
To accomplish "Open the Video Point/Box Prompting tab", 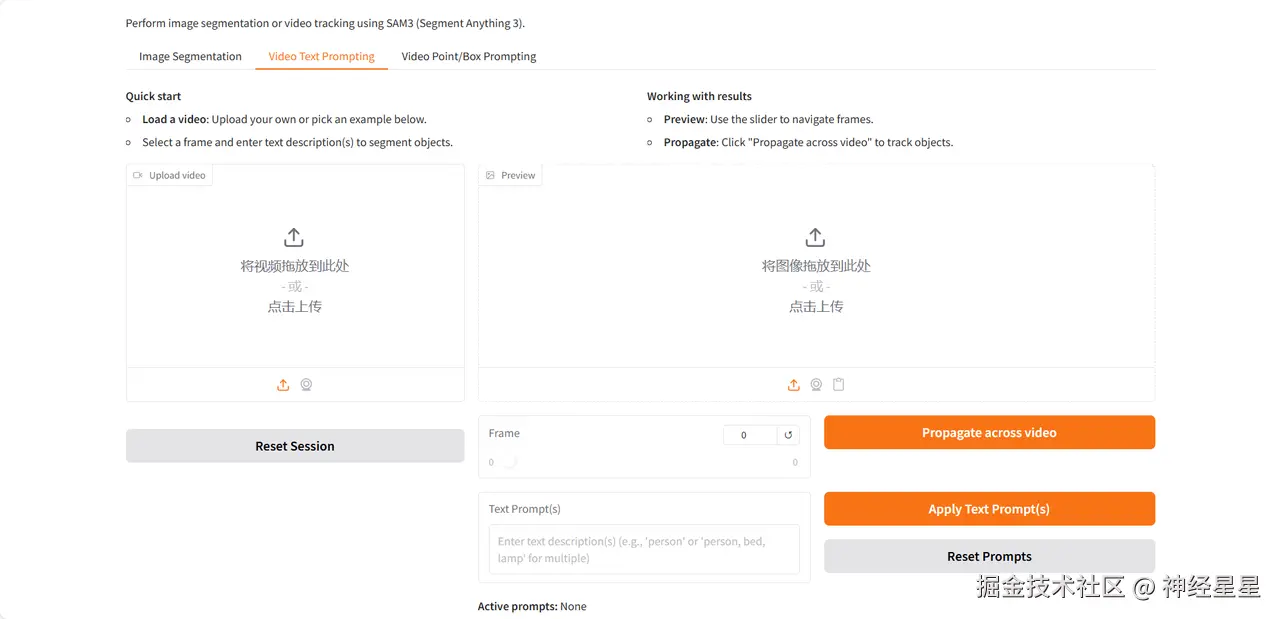I will [x=469, y=57].
